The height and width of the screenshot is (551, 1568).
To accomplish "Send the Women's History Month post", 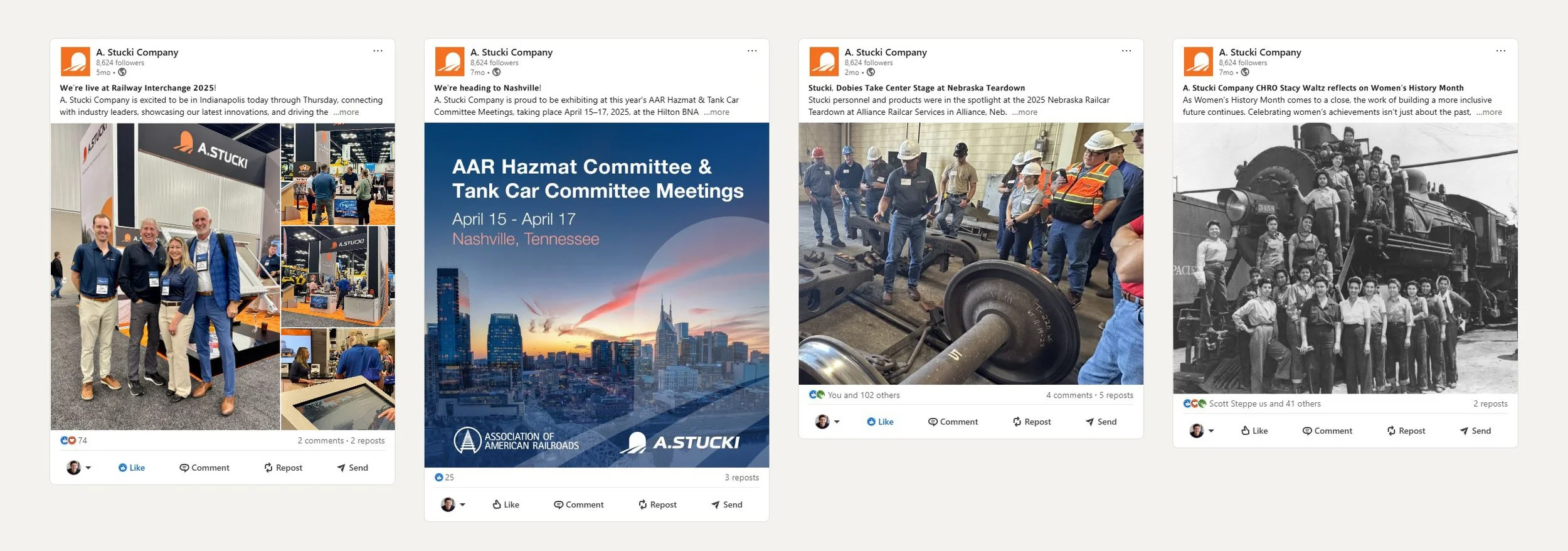I will coord(1475,431).
